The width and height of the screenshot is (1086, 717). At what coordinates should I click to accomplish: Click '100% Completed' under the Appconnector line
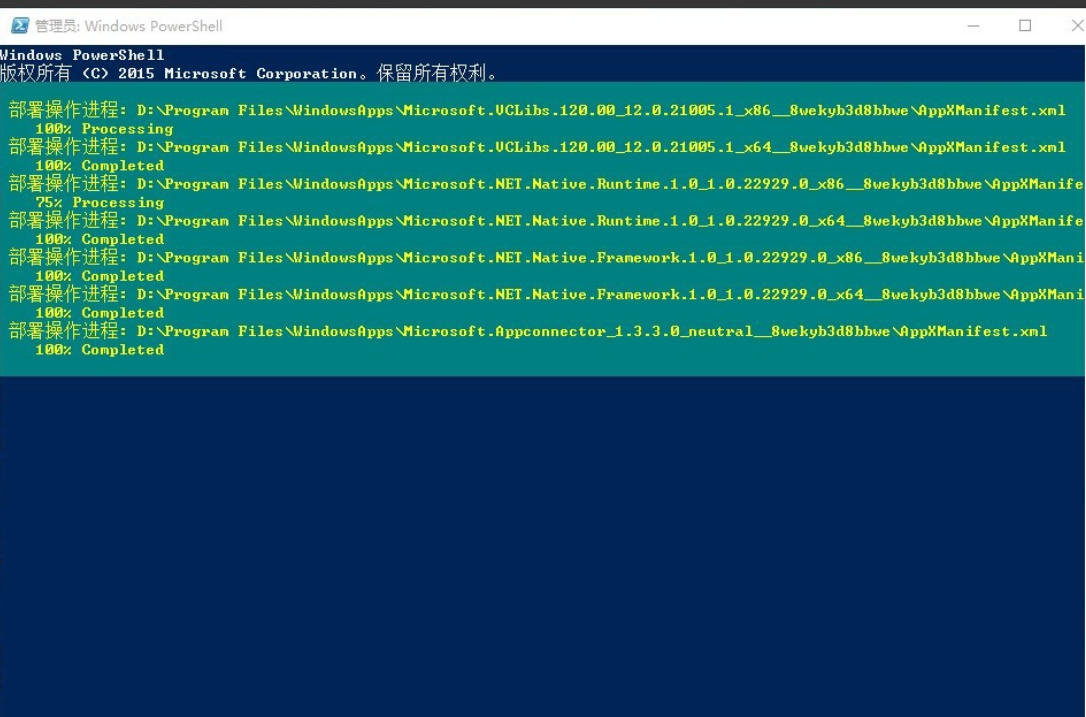coord(99,350)
